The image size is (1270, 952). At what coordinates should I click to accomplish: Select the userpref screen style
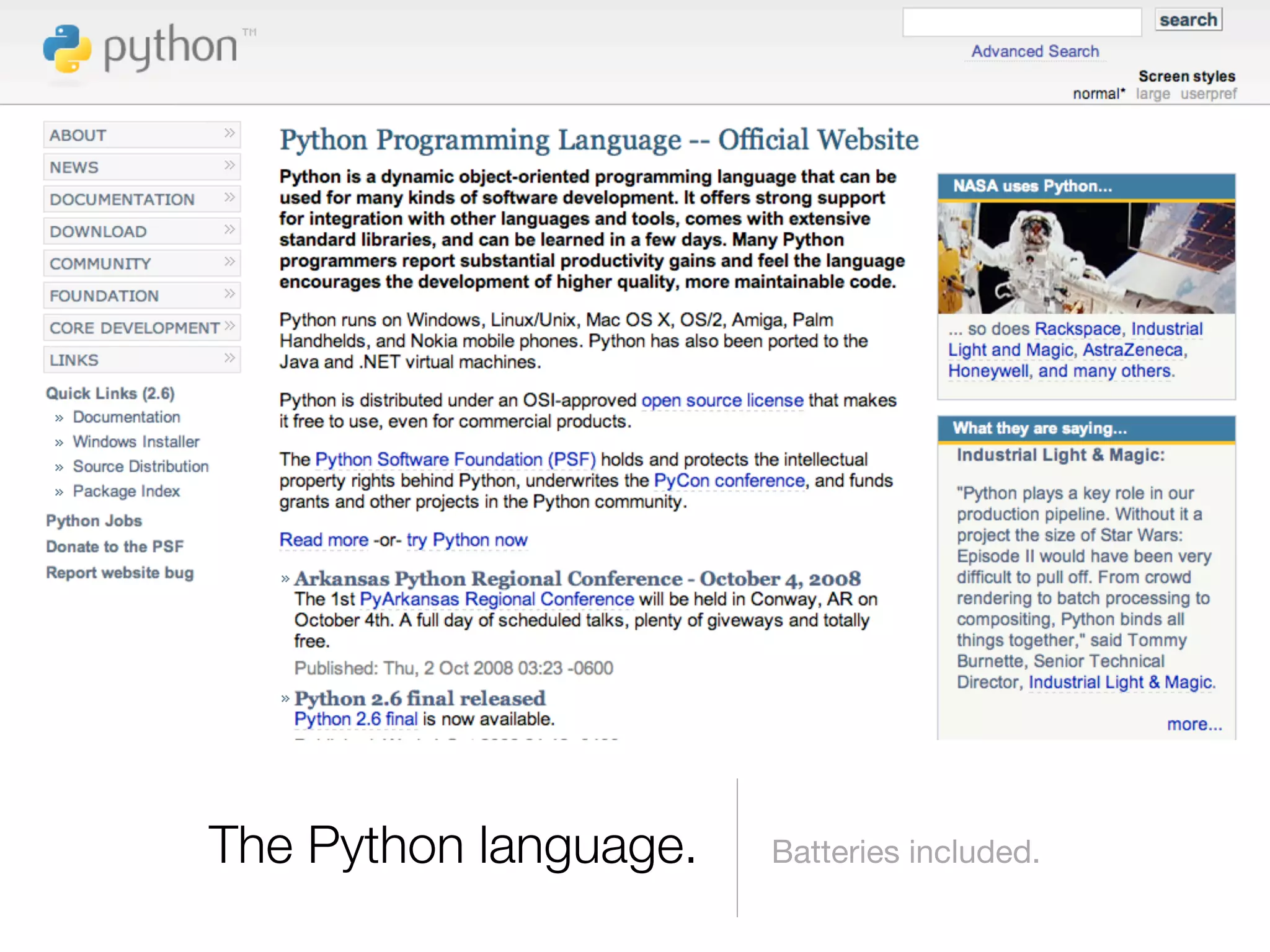pyautogui.click(x=1208, y=94)
